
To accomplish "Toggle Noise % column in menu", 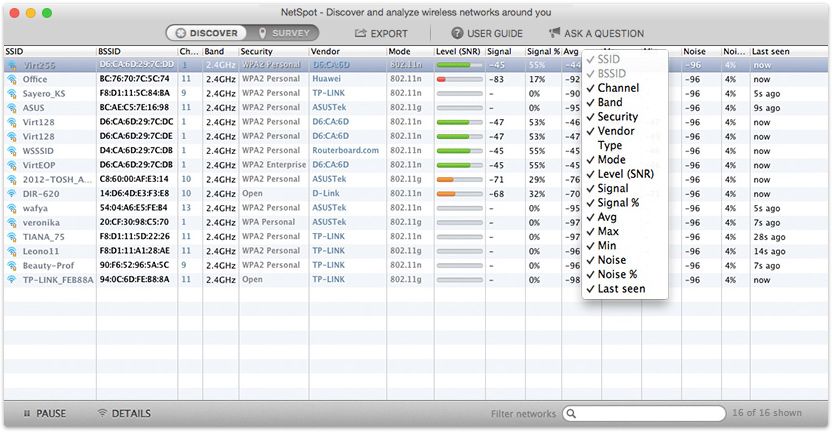I will tap(625, 274).
